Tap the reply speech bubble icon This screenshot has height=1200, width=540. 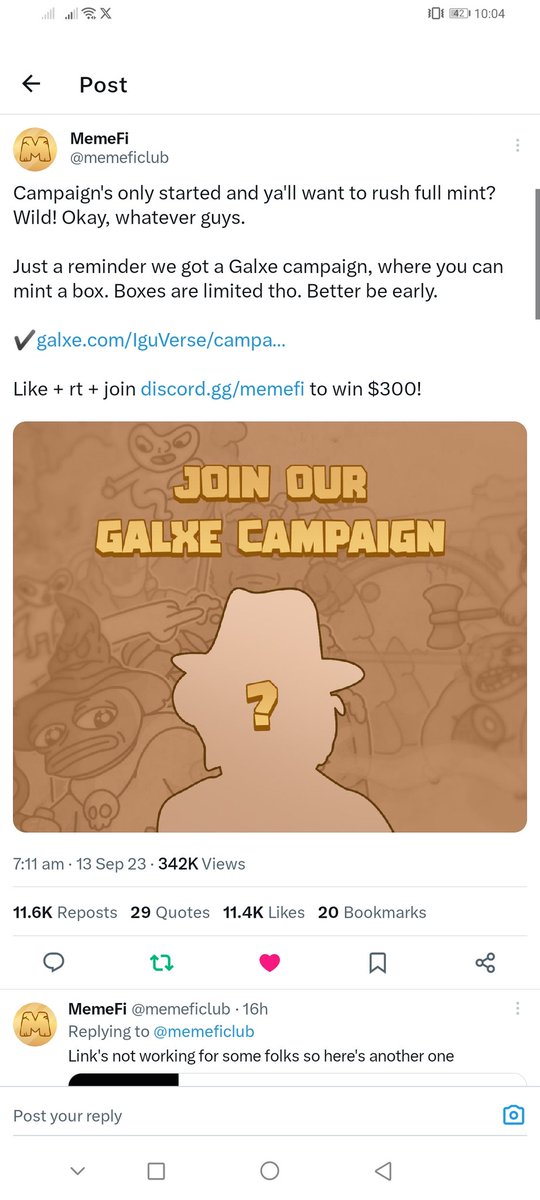click(54, 962)
